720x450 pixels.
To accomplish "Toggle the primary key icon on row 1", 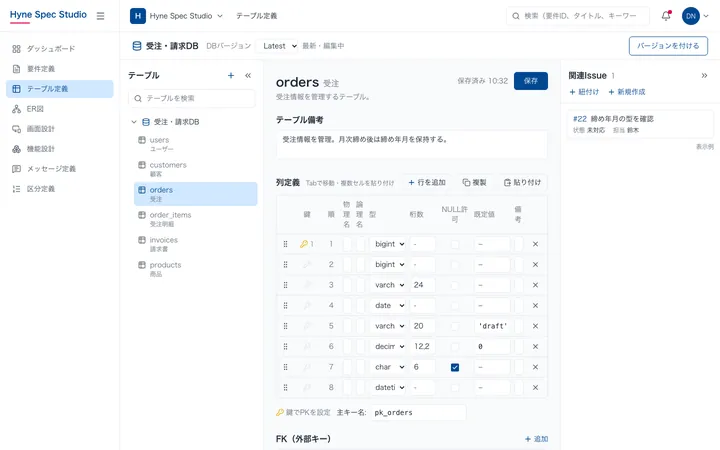I will point(306,244).
